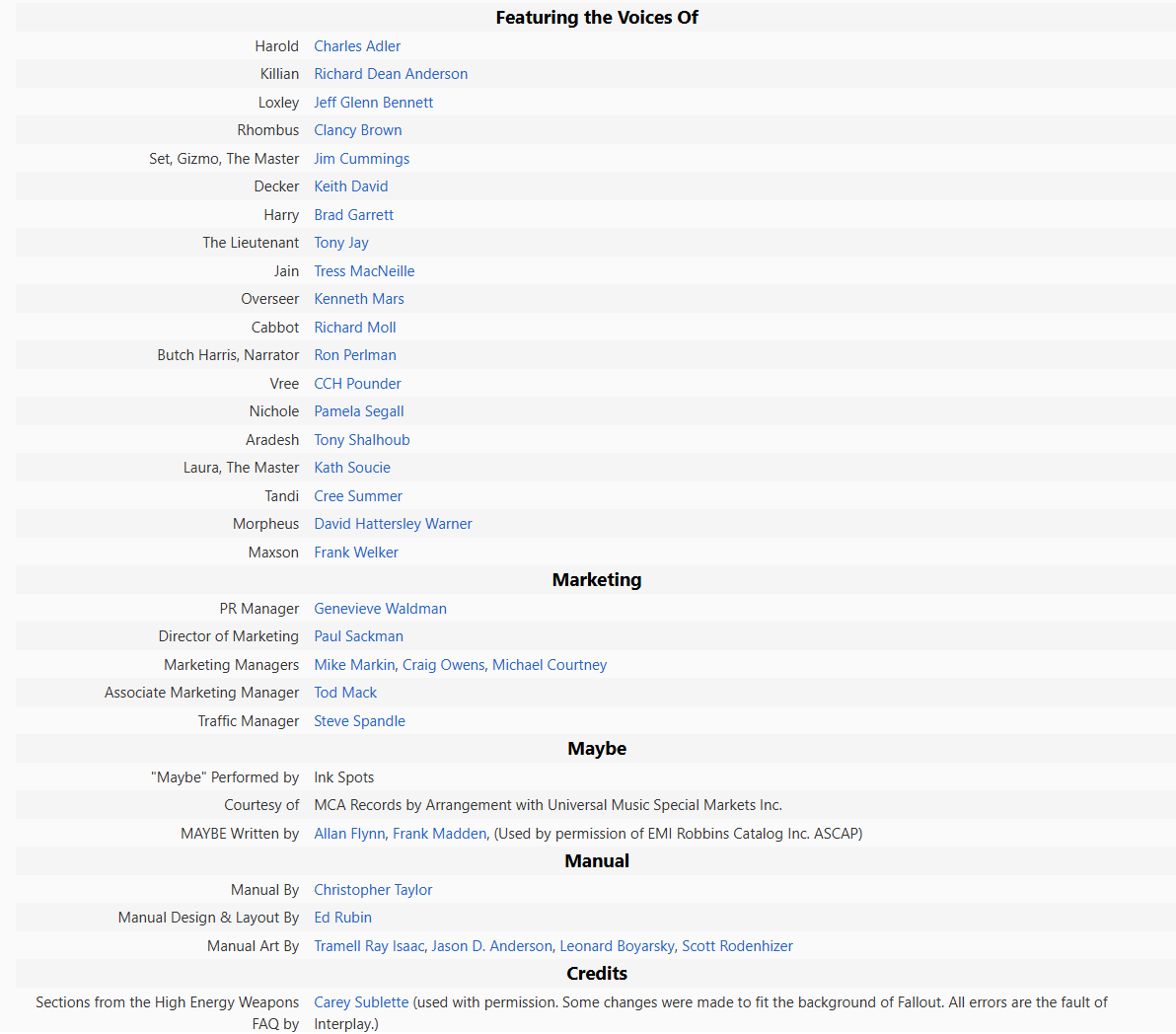Open Frank Welker's credit page
The height and width of the screenshot is (1034, 1176).
tap(356, 553)
